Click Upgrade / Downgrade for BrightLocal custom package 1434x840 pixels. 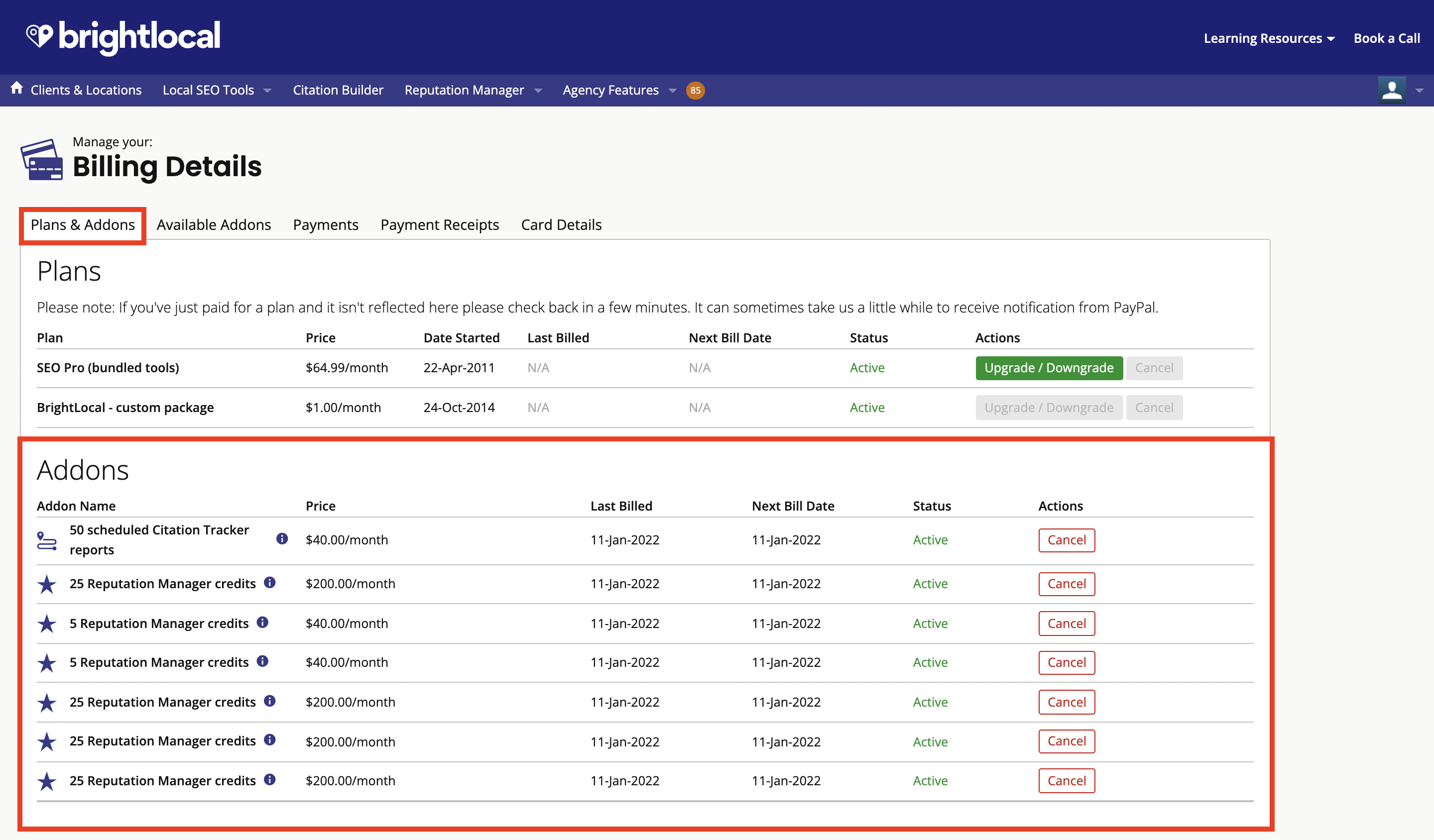tap(1049, 408)
